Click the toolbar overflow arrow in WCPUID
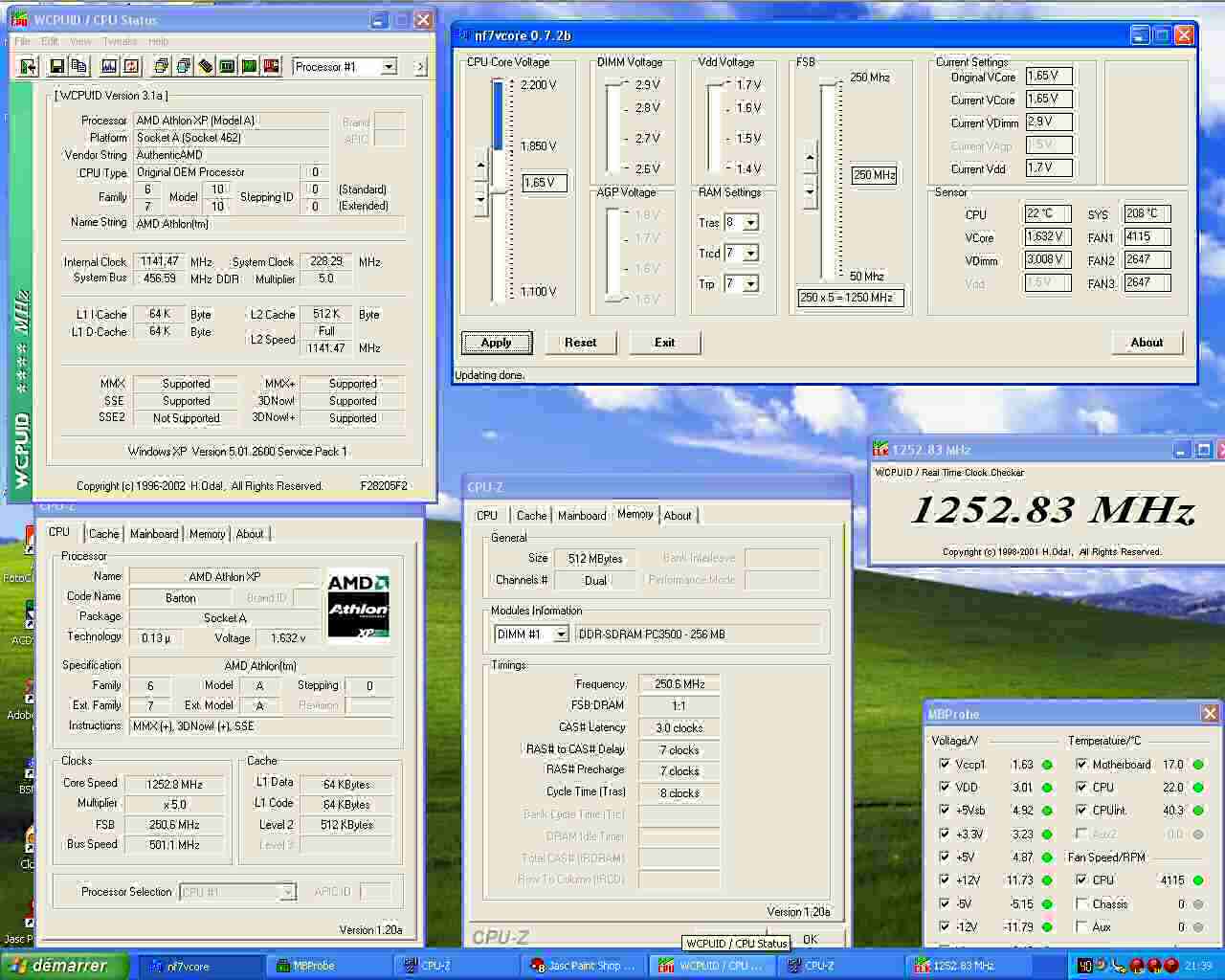The width and height of the screenshot is (1225, 980). click(x=420, y=66)
